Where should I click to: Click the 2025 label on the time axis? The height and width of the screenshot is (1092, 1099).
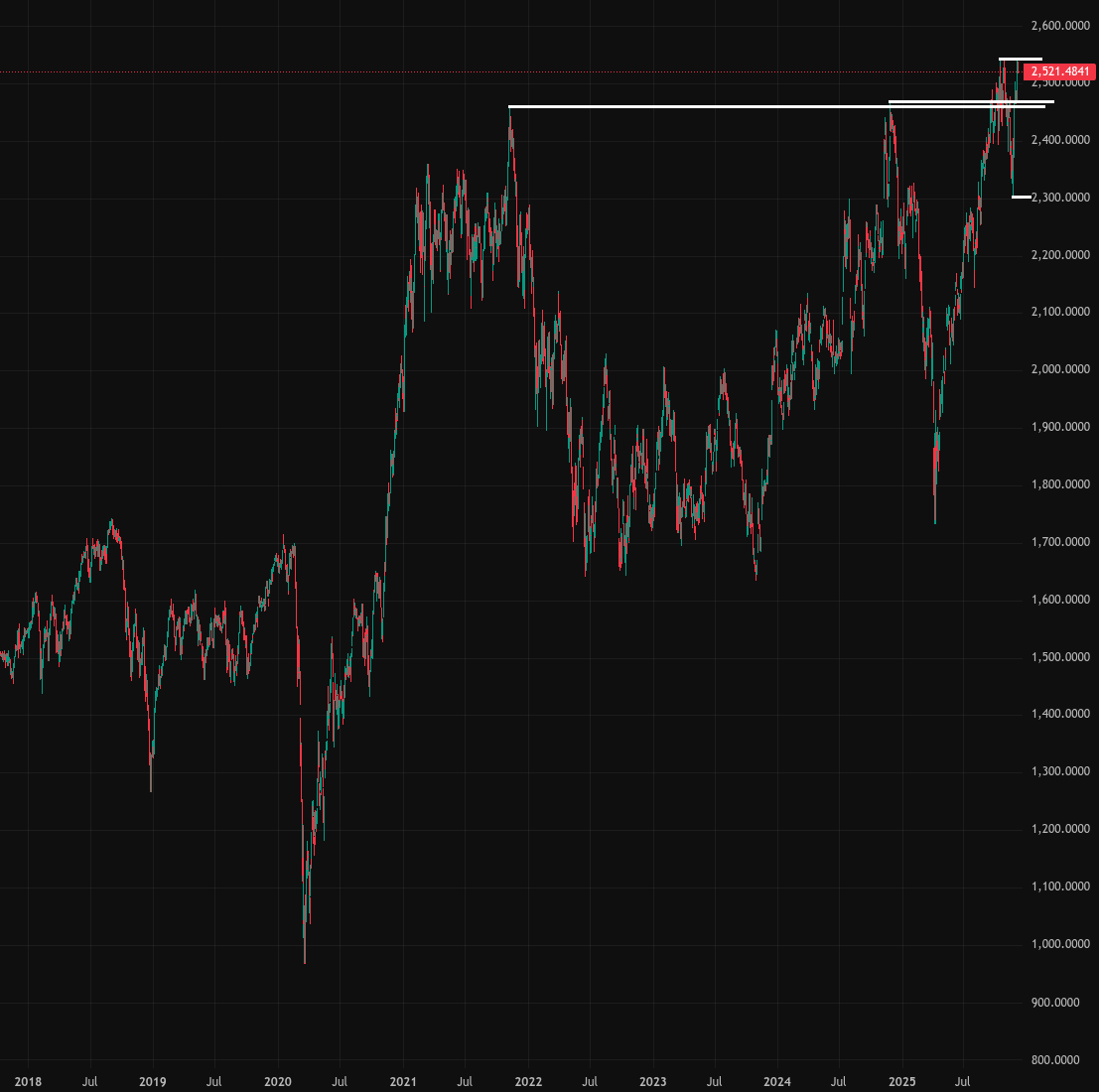click(902, 1081)
